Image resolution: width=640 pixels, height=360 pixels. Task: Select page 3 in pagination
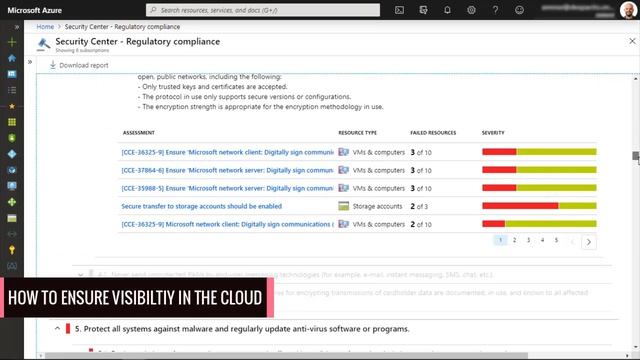click(528, 240)
